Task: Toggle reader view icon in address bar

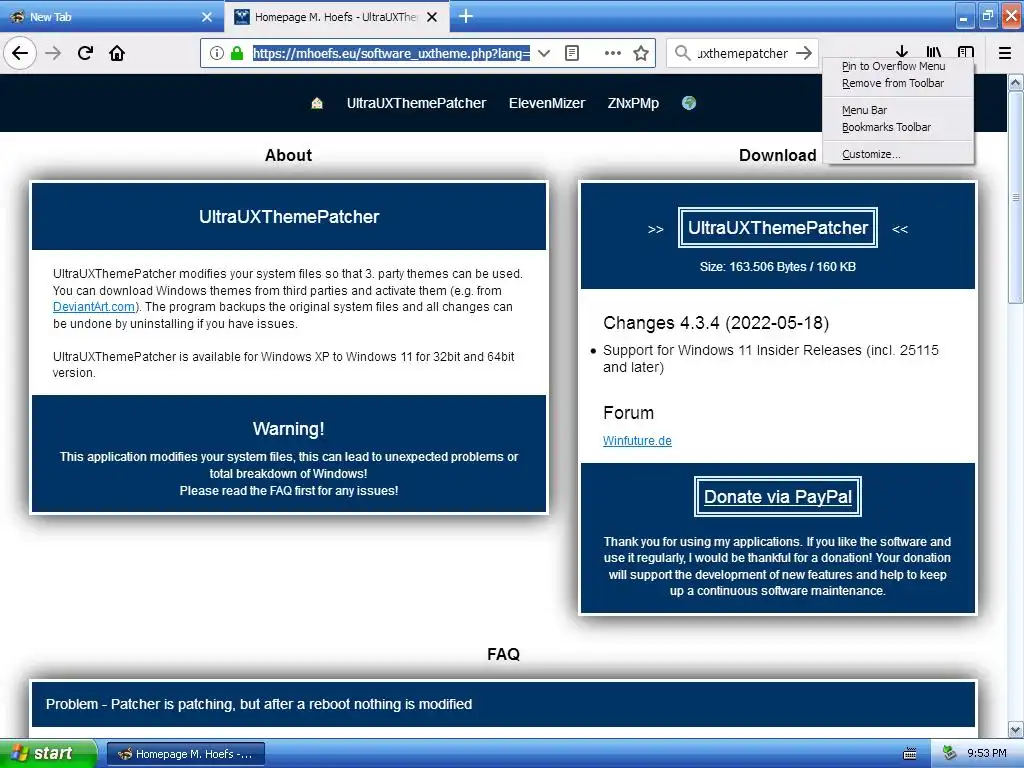Action: point(572,53)
